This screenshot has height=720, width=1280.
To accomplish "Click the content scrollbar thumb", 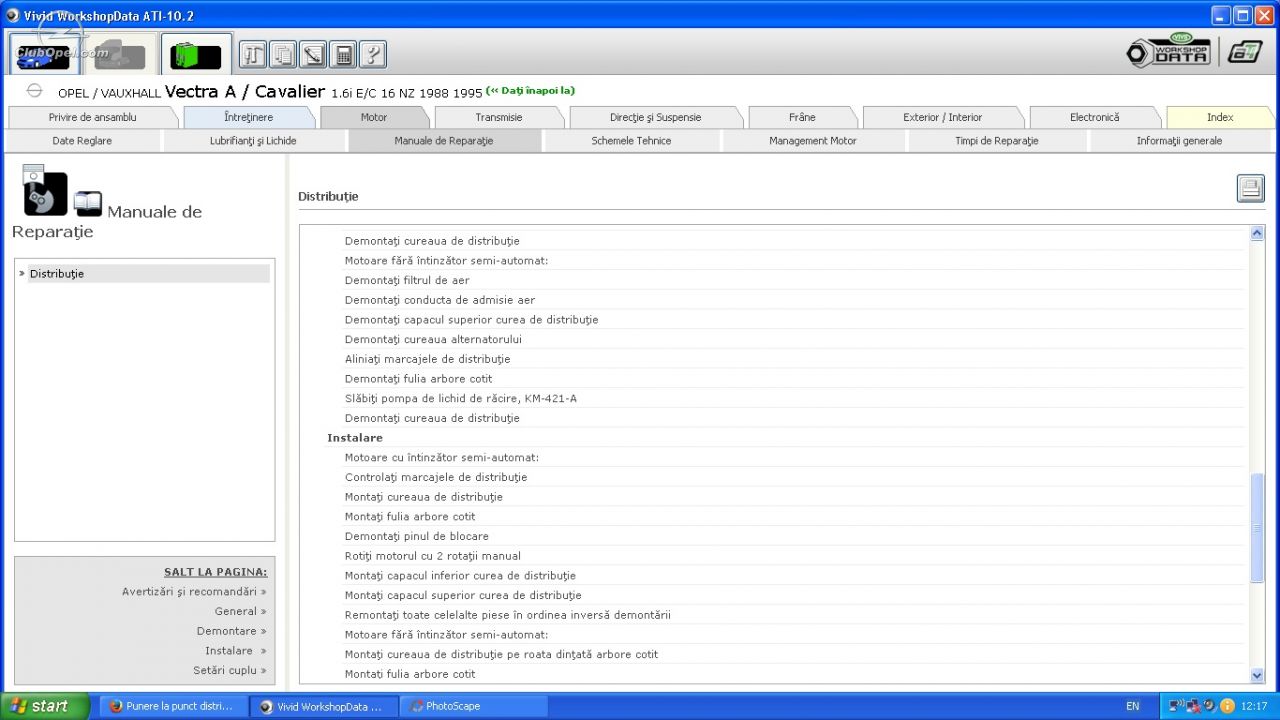I will click(1257, 527).
